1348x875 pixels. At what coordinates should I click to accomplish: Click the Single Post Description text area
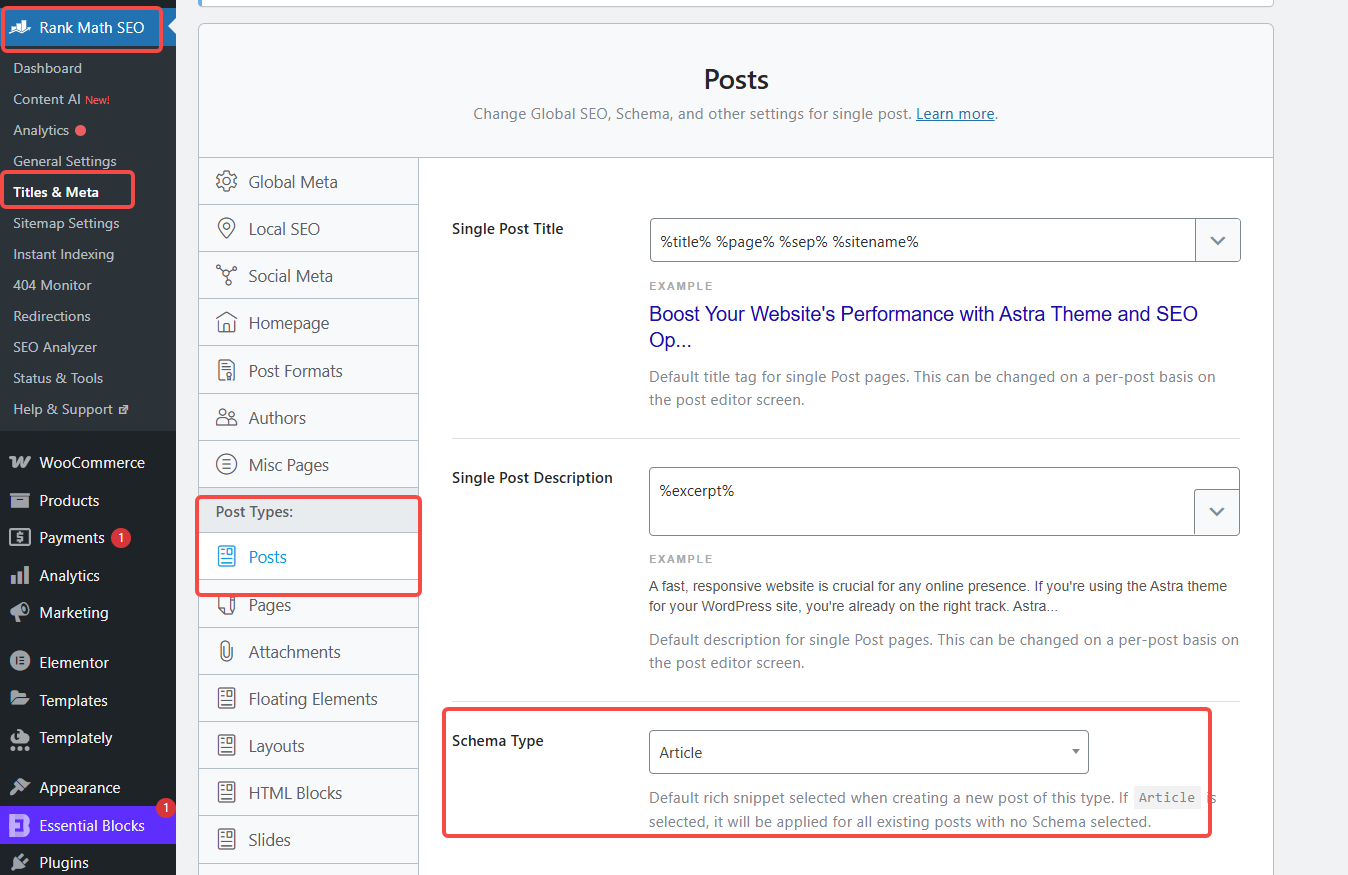click(x=920, y=501)
